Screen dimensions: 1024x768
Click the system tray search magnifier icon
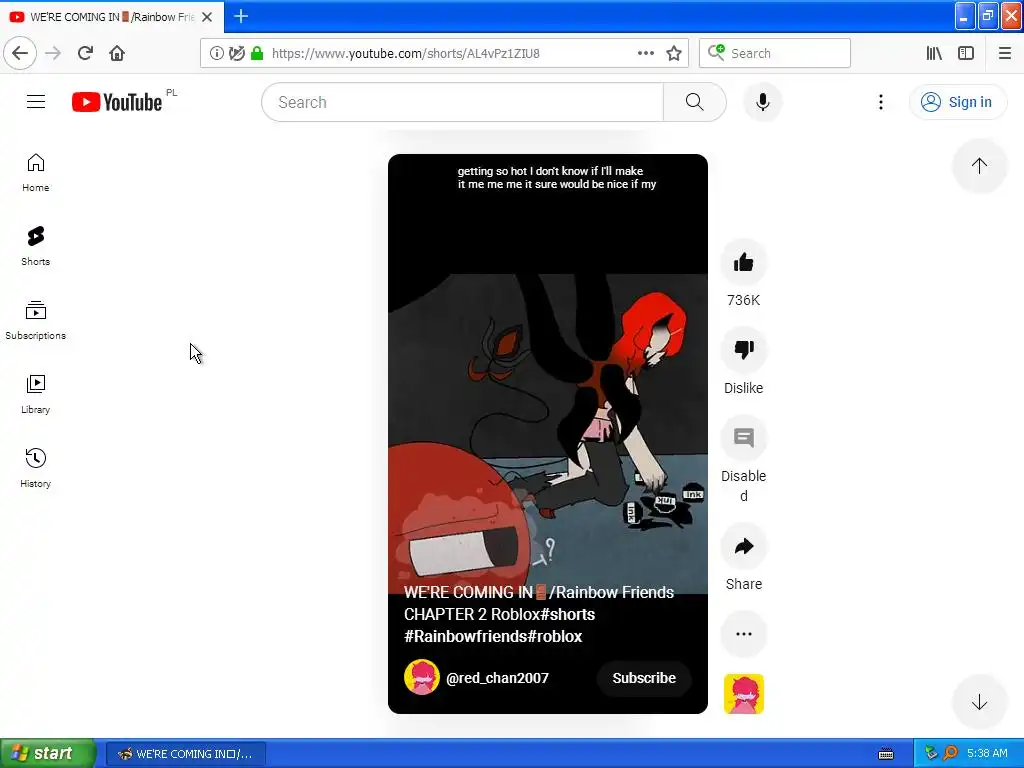pyautogui.click(x=950, y=753)
